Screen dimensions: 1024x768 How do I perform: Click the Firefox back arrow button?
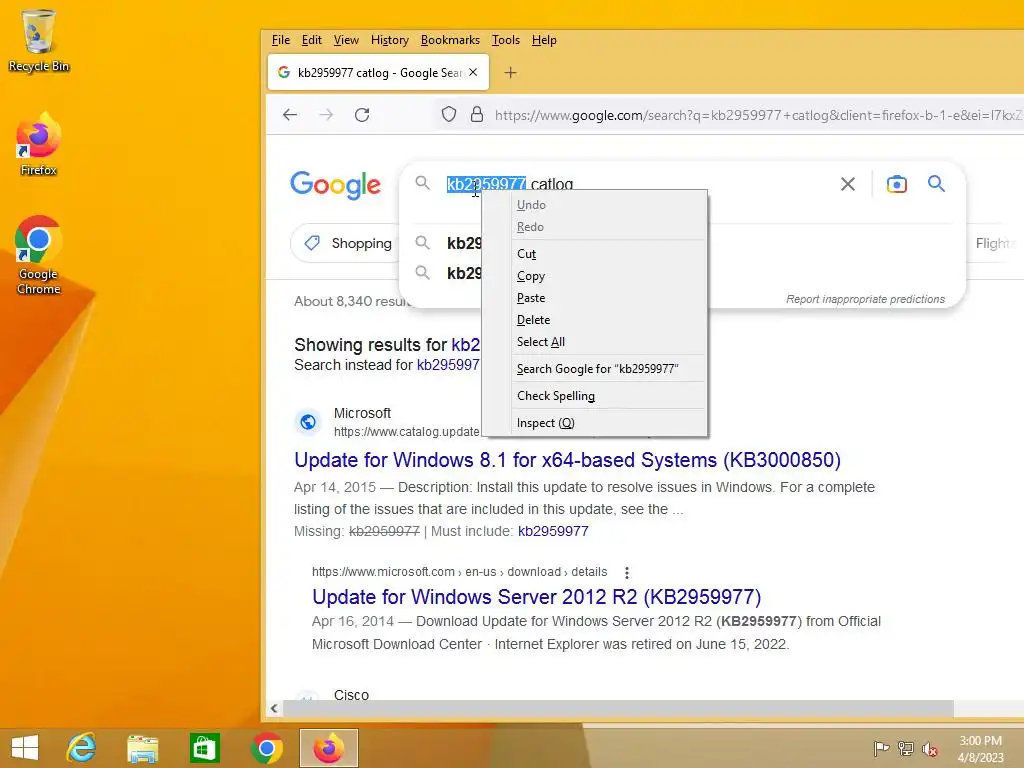[290, 115]
